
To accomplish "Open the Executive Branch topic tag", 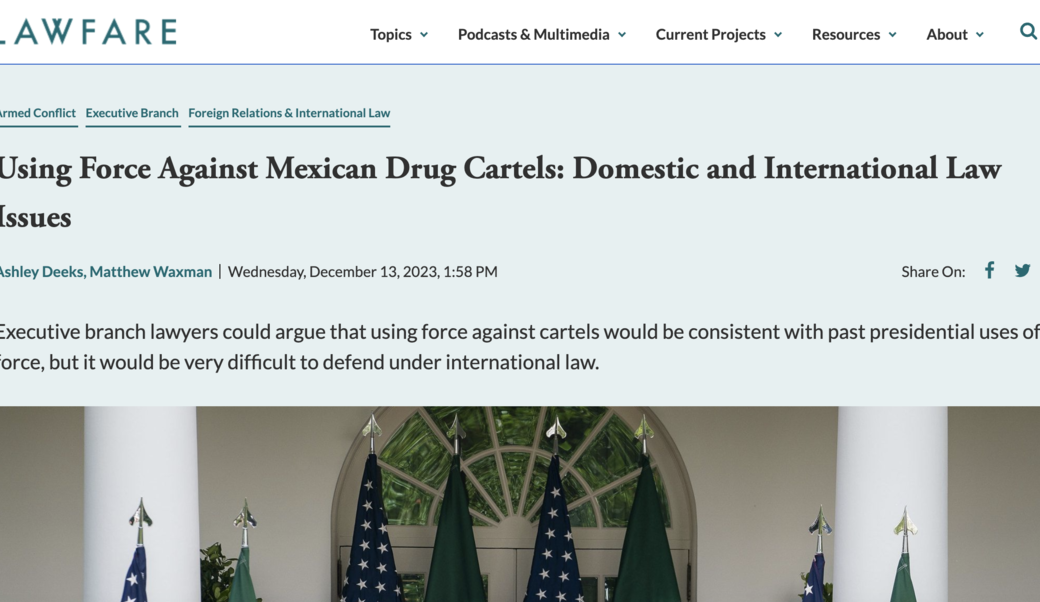I will point(132,113).
